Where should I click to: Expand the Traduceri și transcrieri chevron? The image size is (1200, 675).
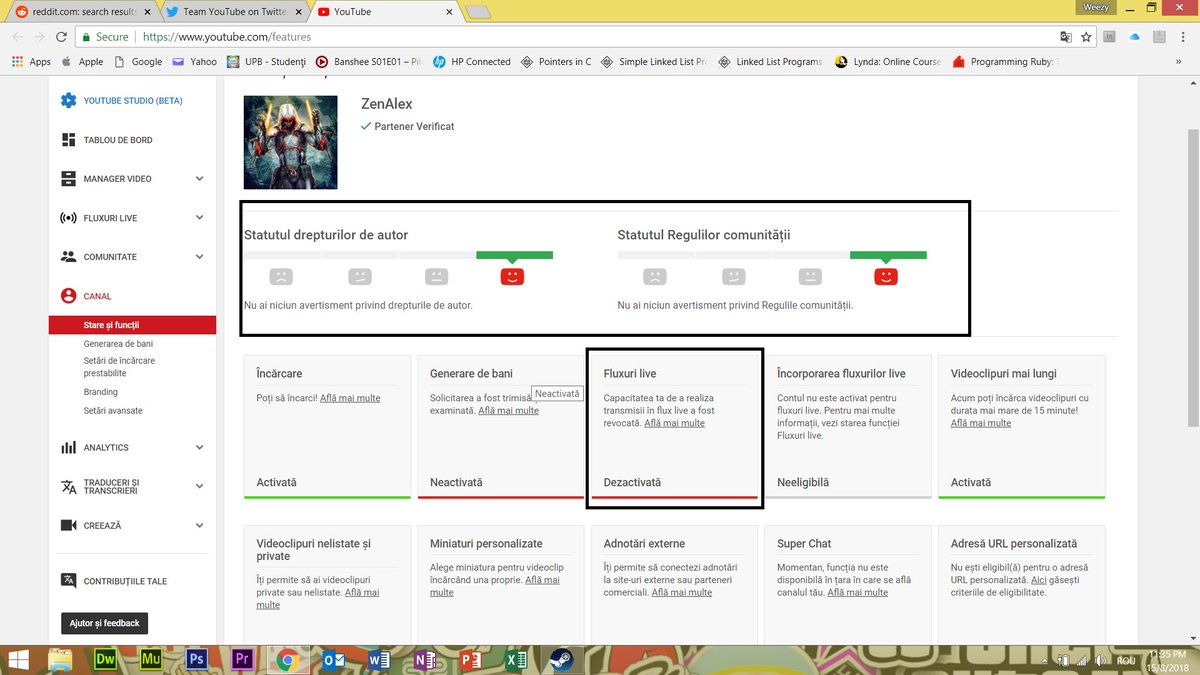(x=199, y=487)
